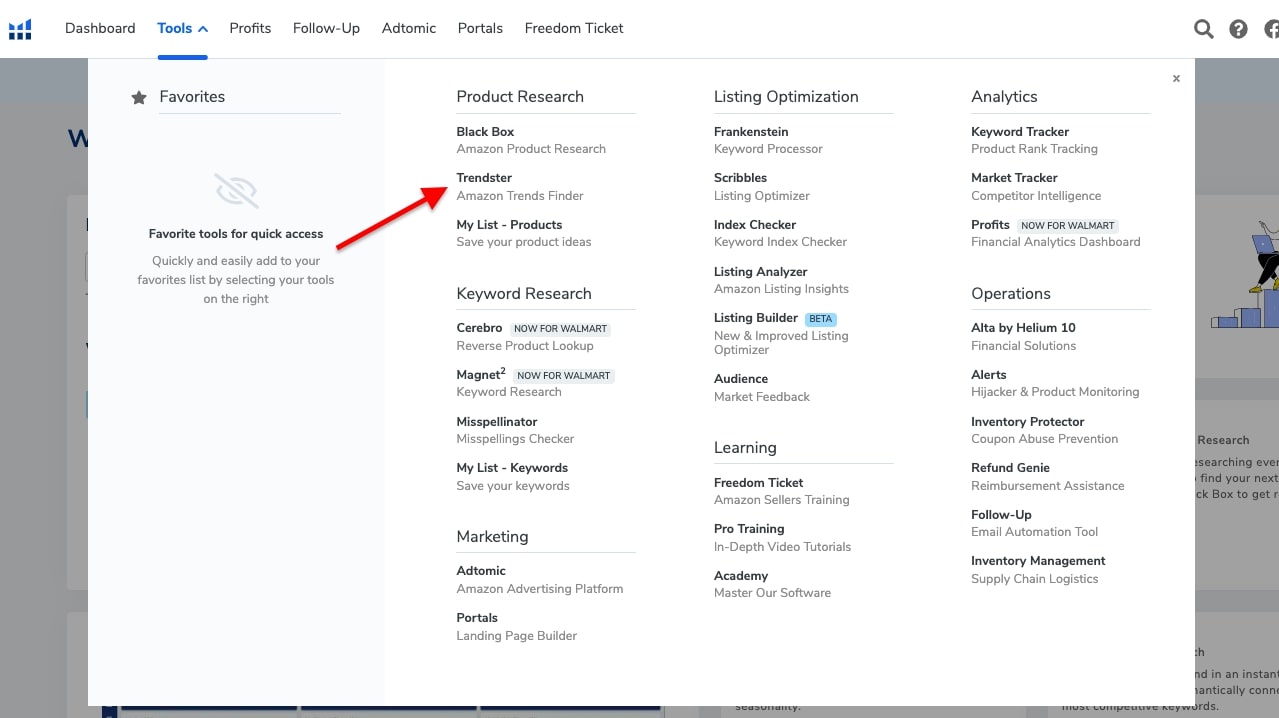Click the Helium 10 logo icon
1279x718 pixels.
(x=20, y=29)
